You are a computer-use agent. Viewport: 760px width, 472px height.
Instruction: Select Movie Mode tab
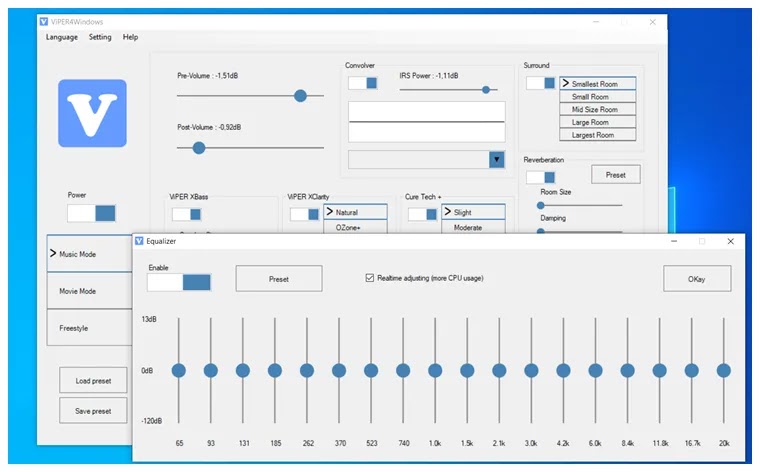pos(90,291)
